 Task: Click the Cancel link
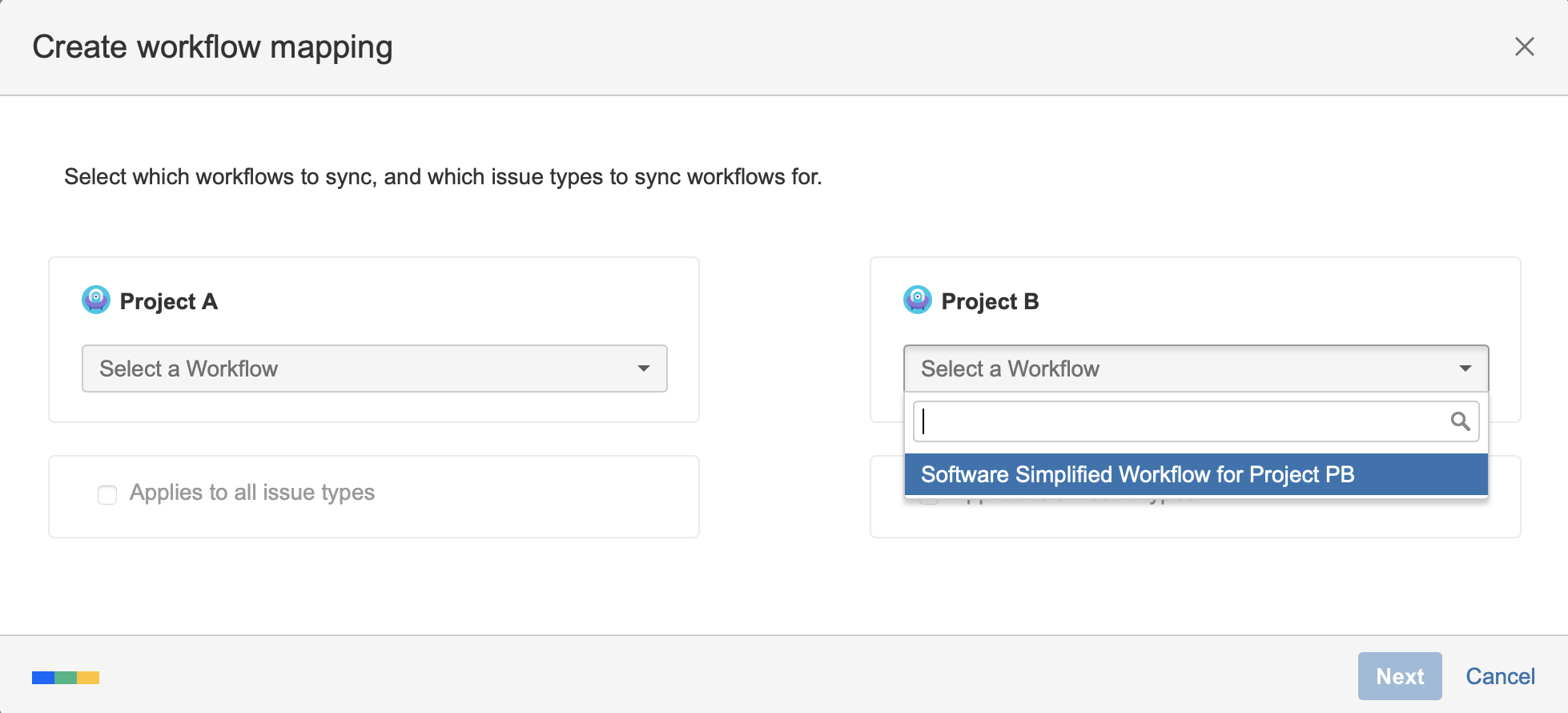1500,676
